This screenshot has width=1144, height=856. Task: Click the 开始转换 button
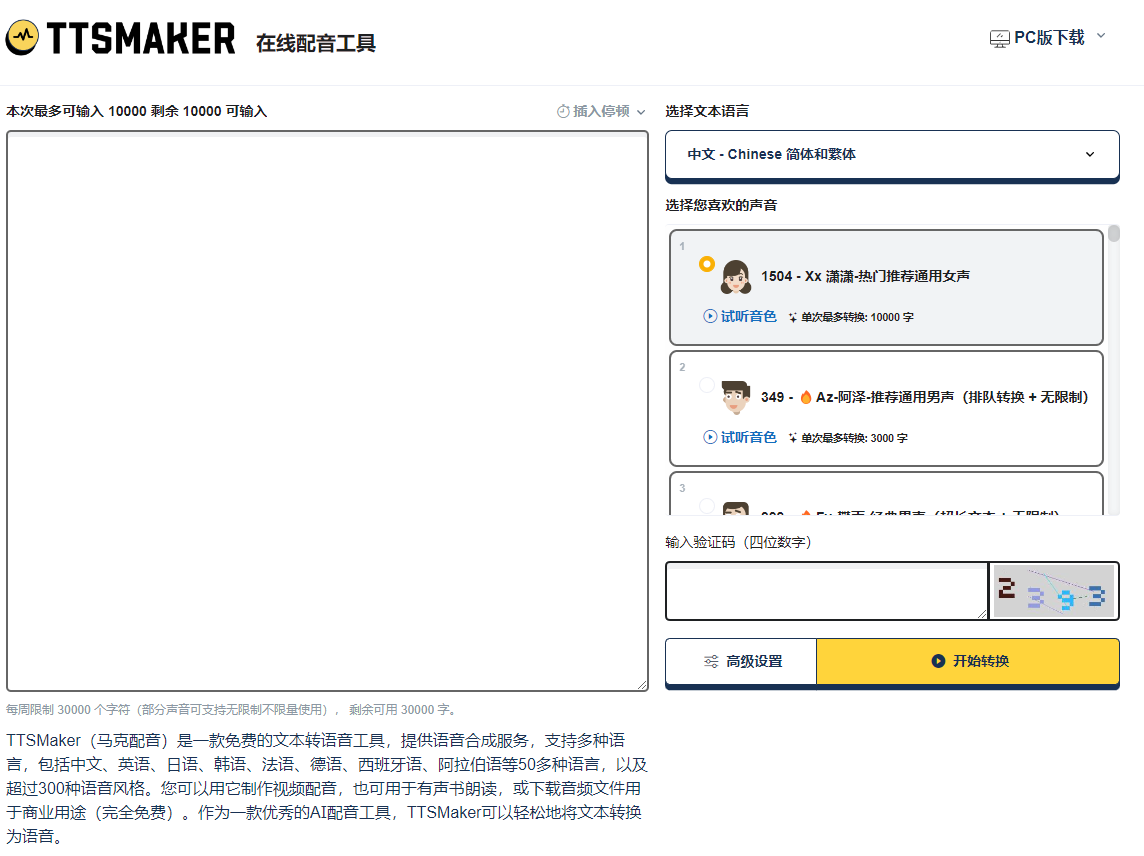point(967,661)
